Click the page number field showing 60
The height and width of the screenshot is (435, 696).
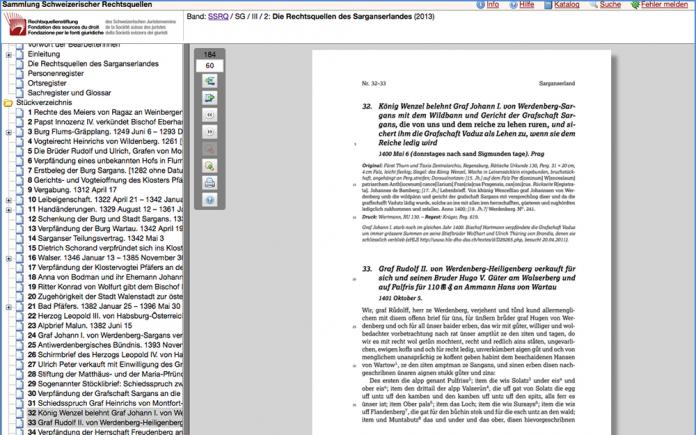tap(210, 66)
